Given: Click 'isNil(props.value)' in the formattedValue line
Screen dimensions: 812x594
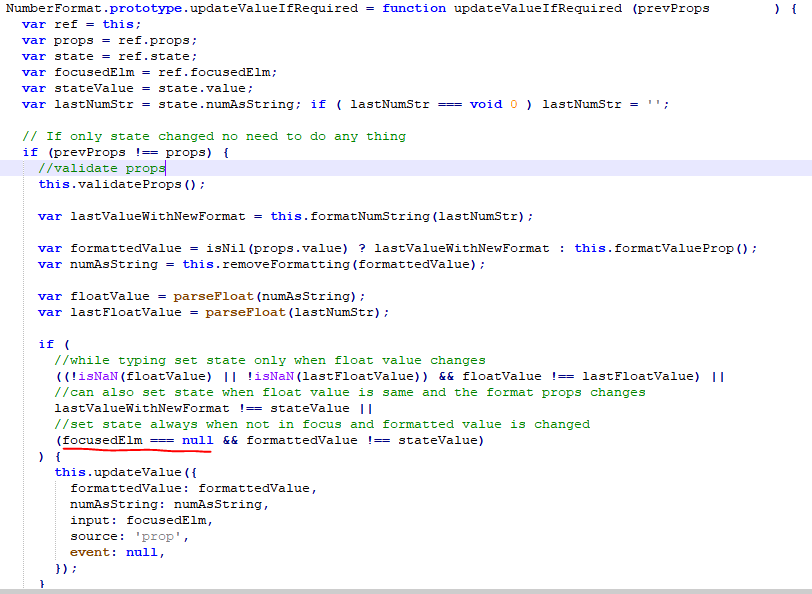Looking at the screenshot, I should tap(277, 249).
